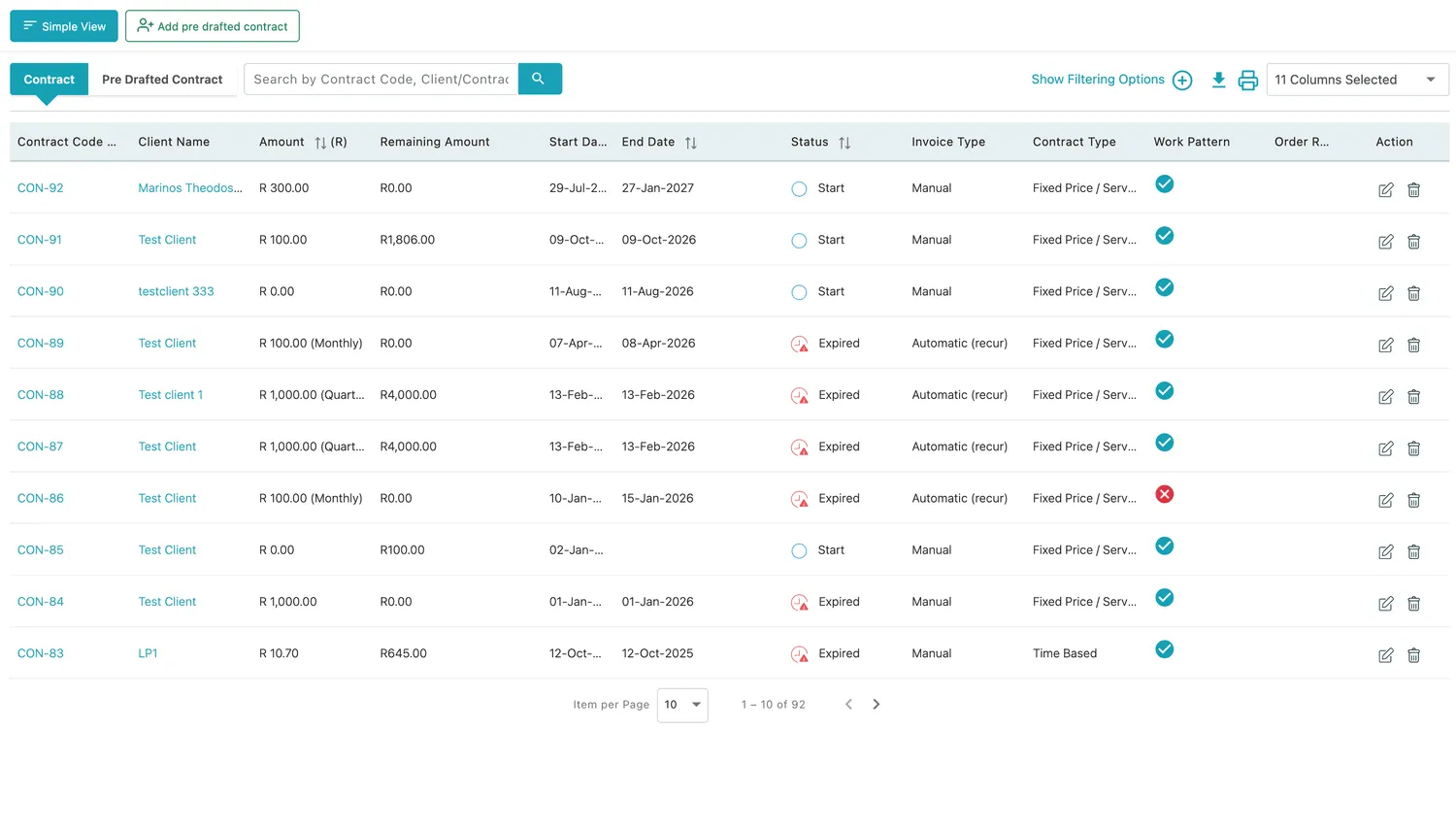This screenshot has height=828, width=1456.
Task: Click red work pattern cross for CON-86
Action: pyautogui.click(x=1165, y=494)
